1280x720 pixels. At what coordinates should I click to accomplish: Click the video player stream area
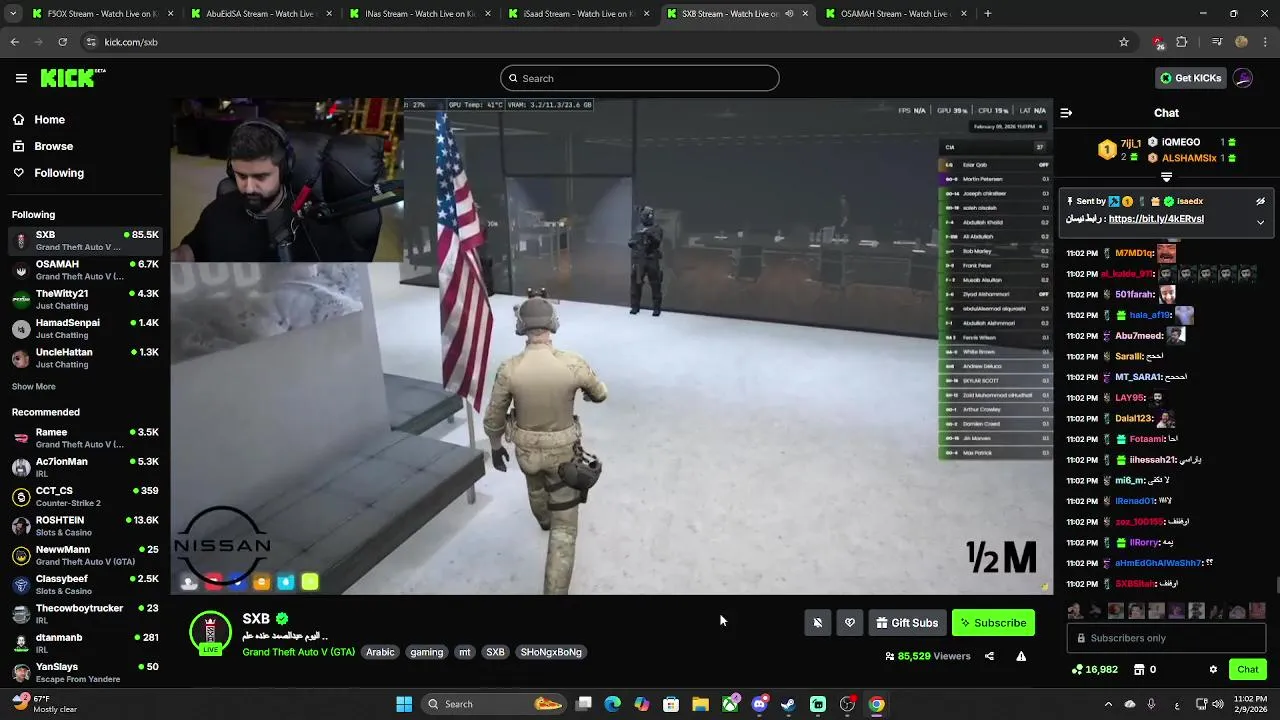click(x=611, y=346)
